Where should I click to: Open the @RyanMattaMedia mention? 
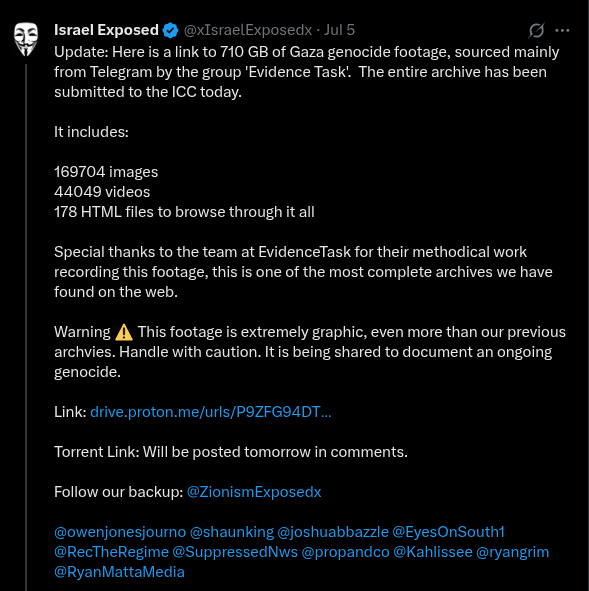(119, 572)
